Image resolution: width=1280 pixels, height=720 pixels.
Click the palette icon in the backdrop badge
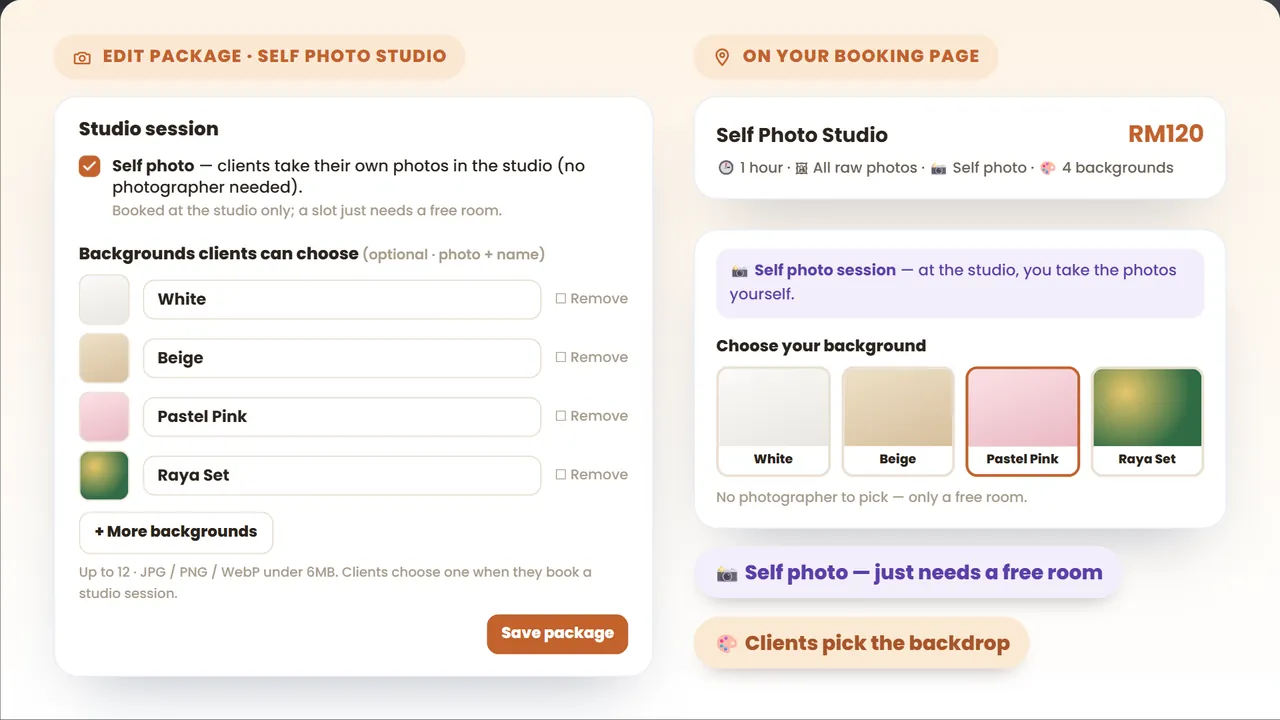(727, 644)
